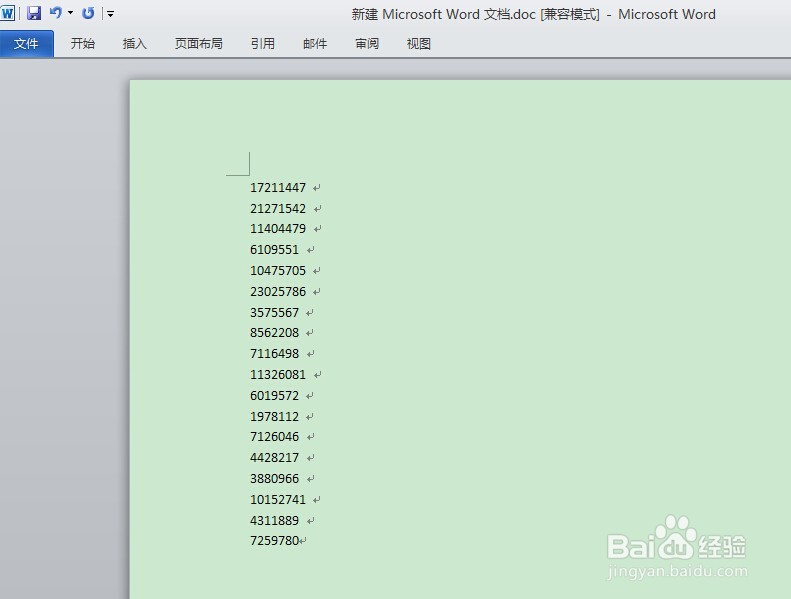This screenshot has width=791, height=599.
Task: Click the number 21271542
Action: [x=278, y=208]
